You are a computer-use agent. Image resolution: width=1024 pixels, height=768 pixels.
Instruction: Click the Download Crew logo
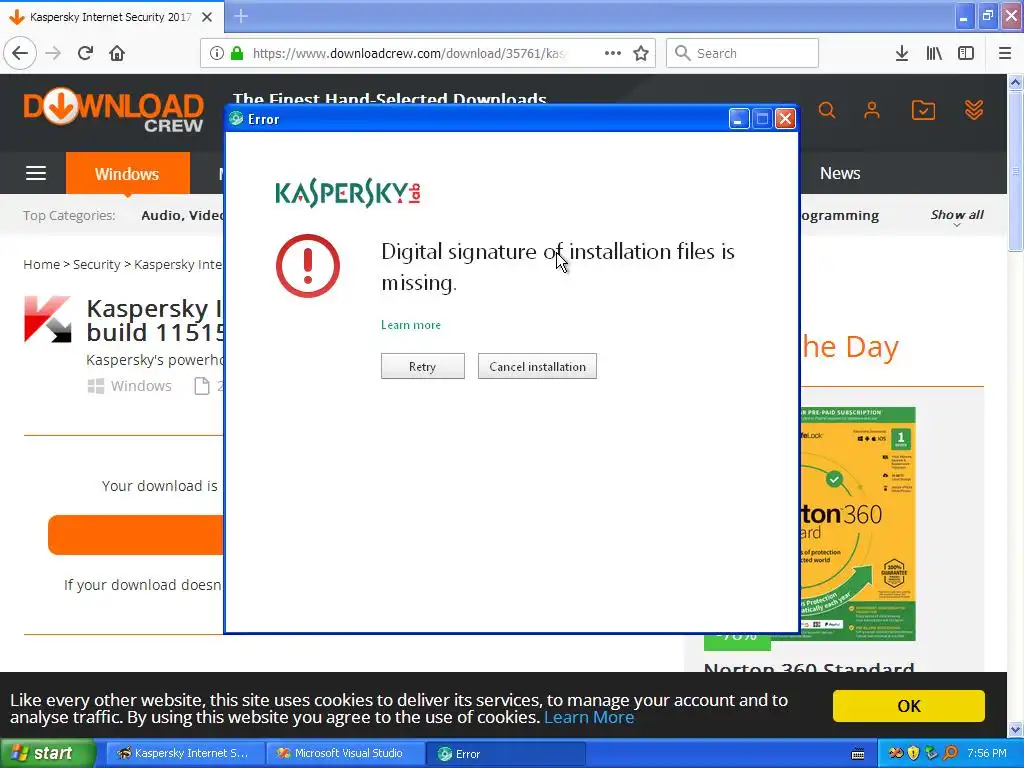[114, 112]
